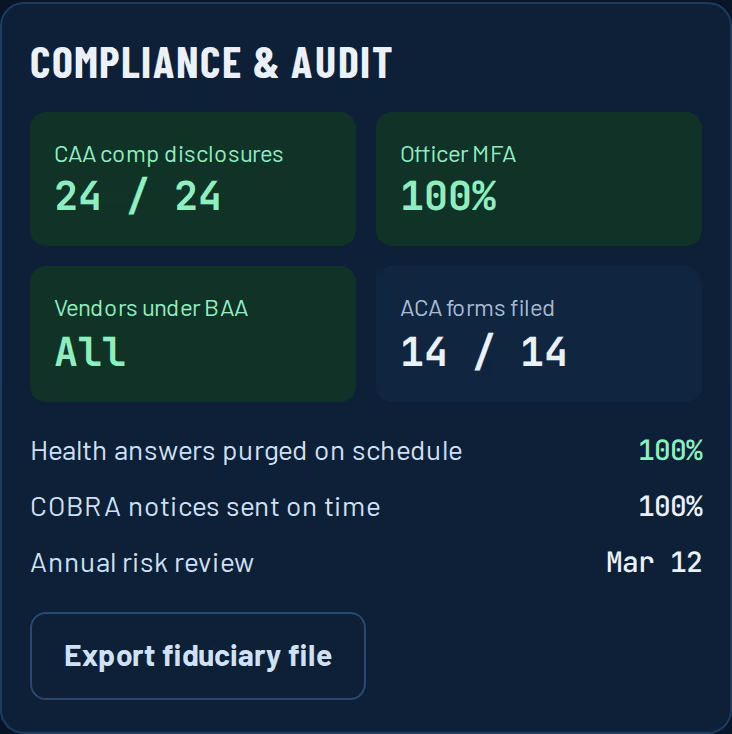The image size is (732, 734).
Task: Select the COBRA notices sent on time row
Action: 366,506
